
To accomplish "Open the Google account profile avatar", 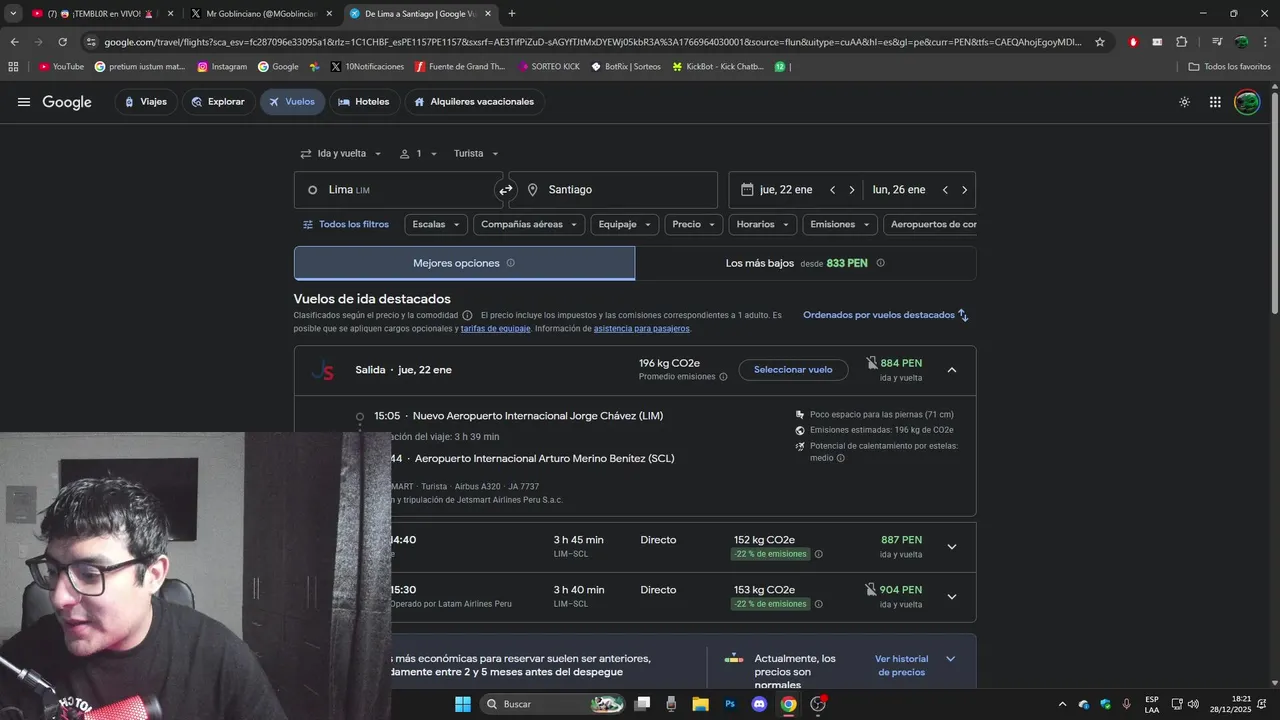I will click(x=1247, y=102).
